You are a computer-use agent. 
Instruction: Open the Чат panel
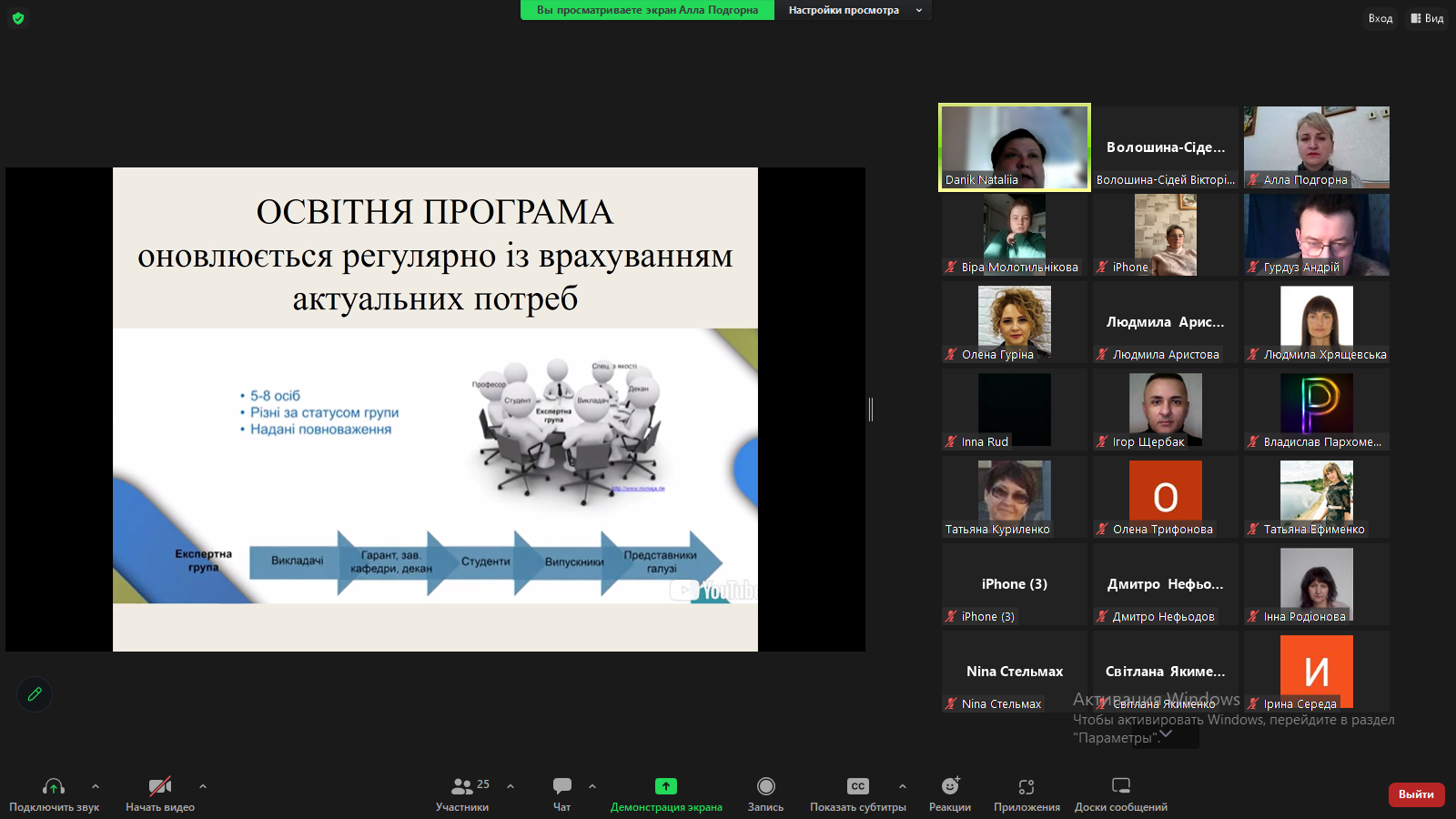[x=562, y=794]
